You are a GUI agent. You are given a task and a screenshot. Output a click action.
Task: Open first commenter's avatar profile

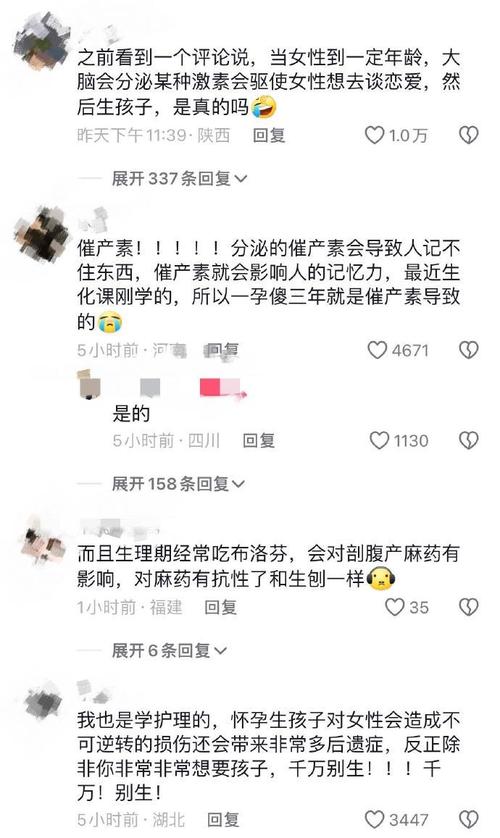tap(41, 40)
